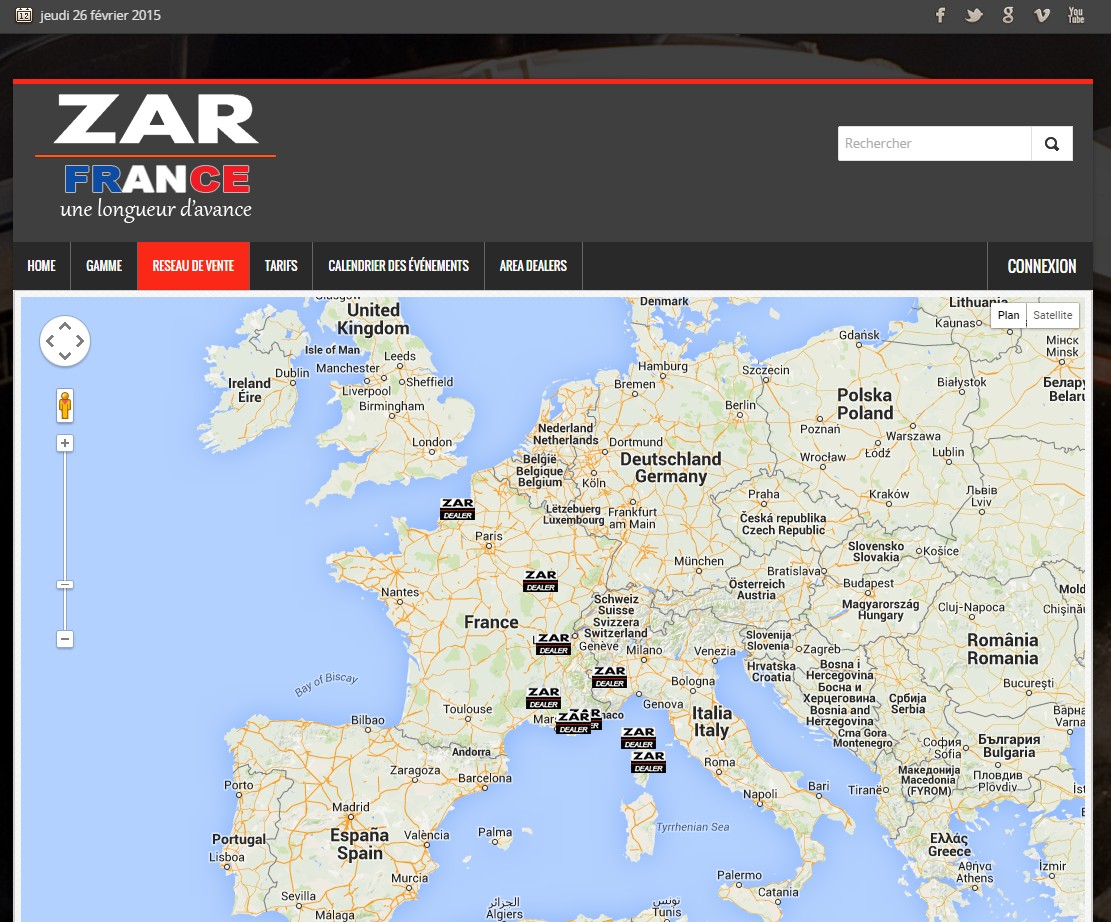Click the 'Barcelona' city label on map
Viewport: 1111px width, 922px height.
click(x=485, y=778)
